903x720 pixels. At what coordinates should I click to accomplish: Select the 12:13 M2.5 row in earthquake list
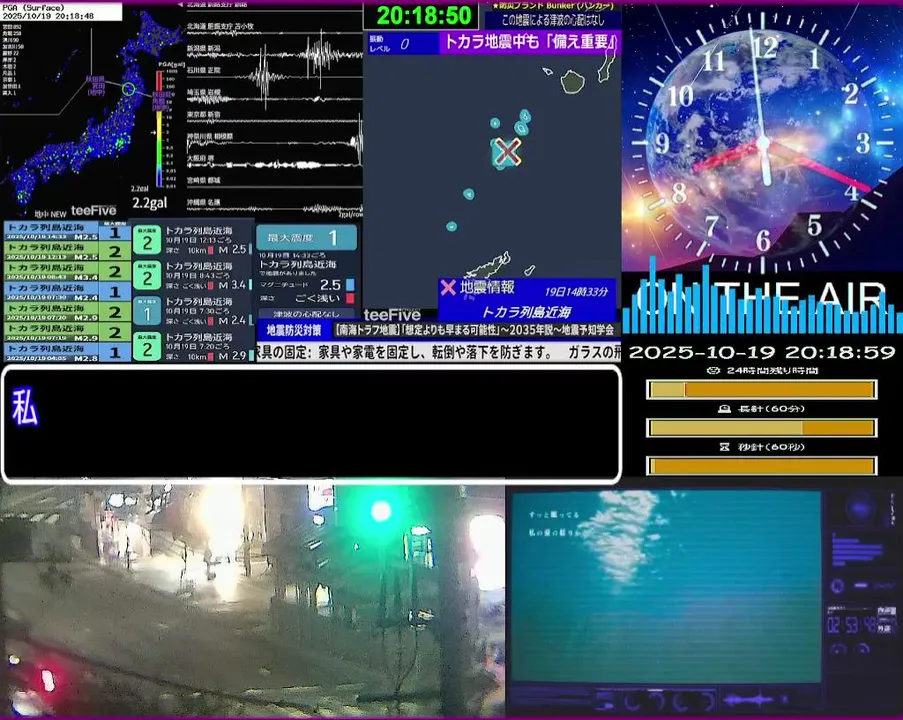[x=67, y=251]
